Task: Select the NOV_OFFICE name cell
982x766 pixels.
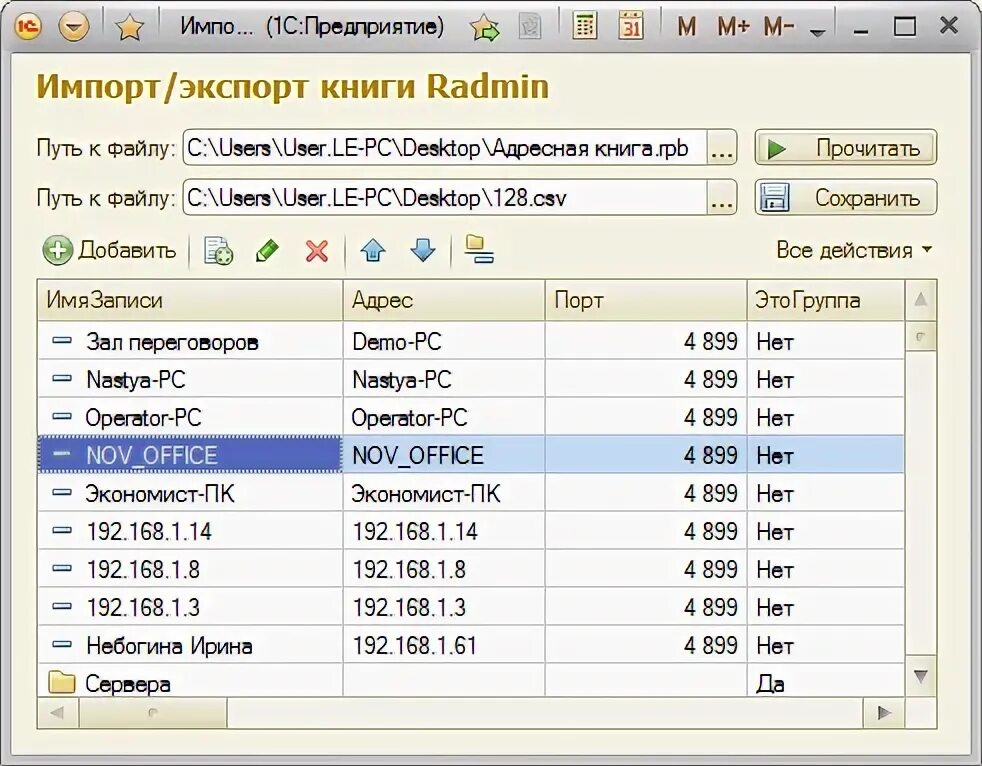Action: coord(190,455)
